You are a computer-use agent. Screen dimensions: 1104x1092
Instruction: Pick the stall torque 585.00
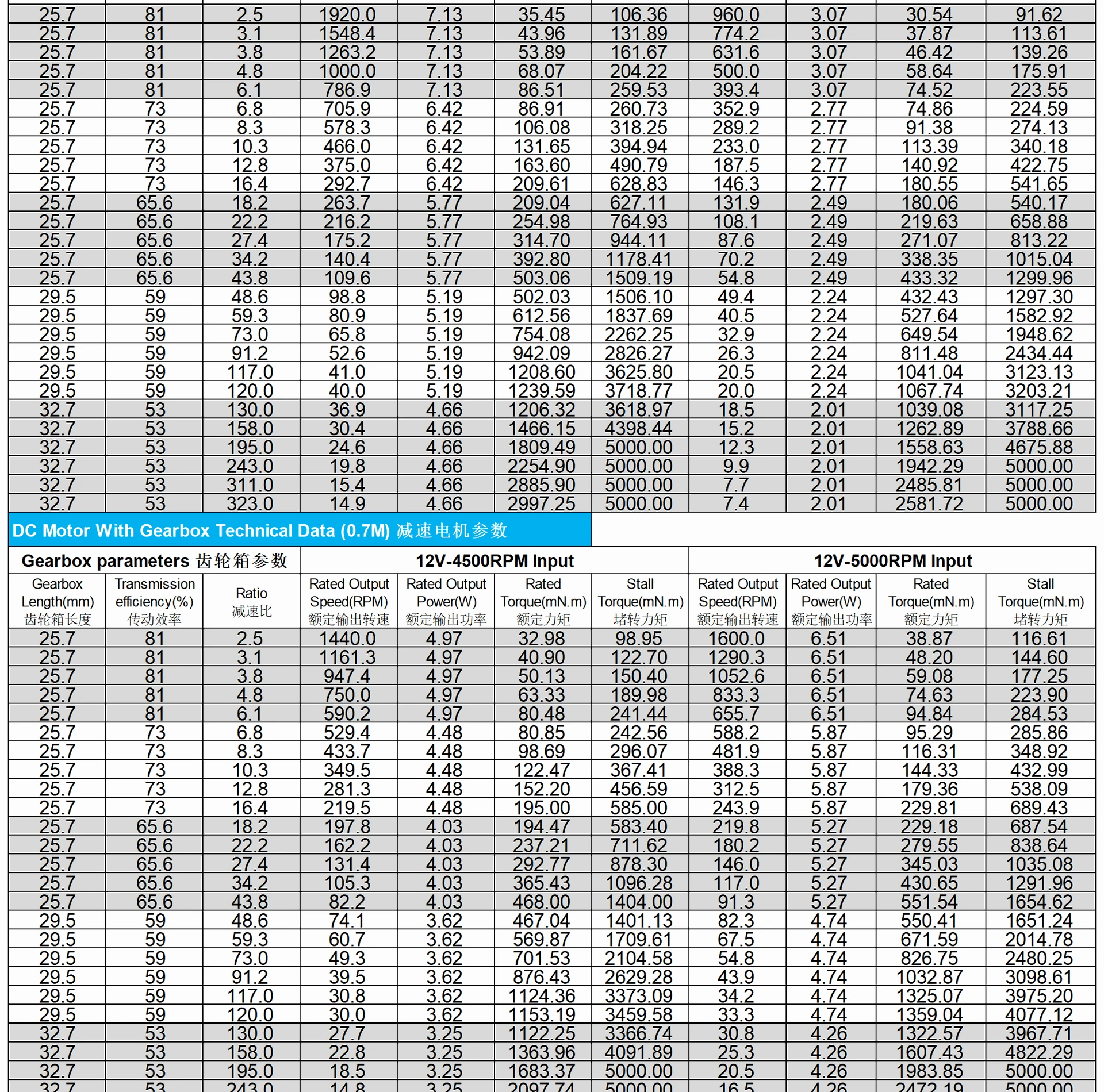[x=639, y=808]
